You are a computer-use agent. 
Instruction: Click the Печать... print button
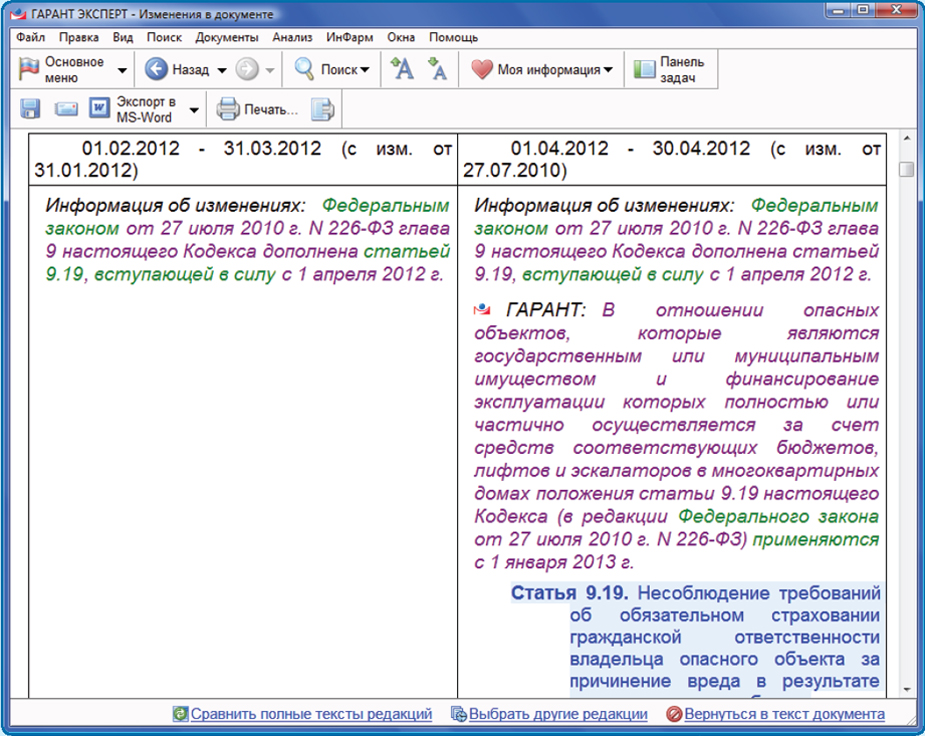pyautogui.click(x=259, y=109)
